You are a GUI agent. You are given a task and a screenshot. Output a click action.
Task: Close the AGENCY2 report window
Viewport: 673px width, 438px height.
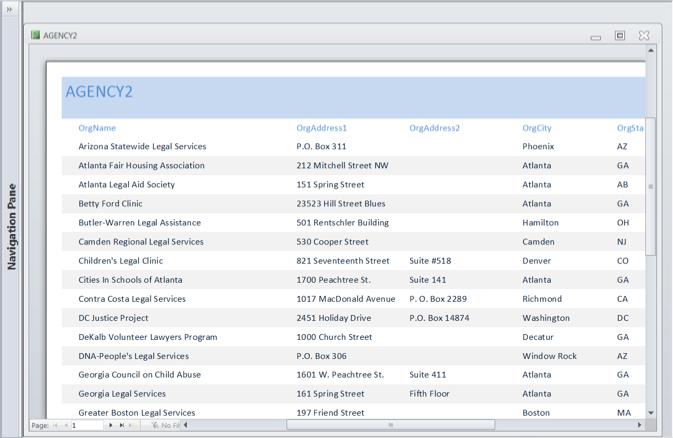pyautogui.click(x=644, y=36)
